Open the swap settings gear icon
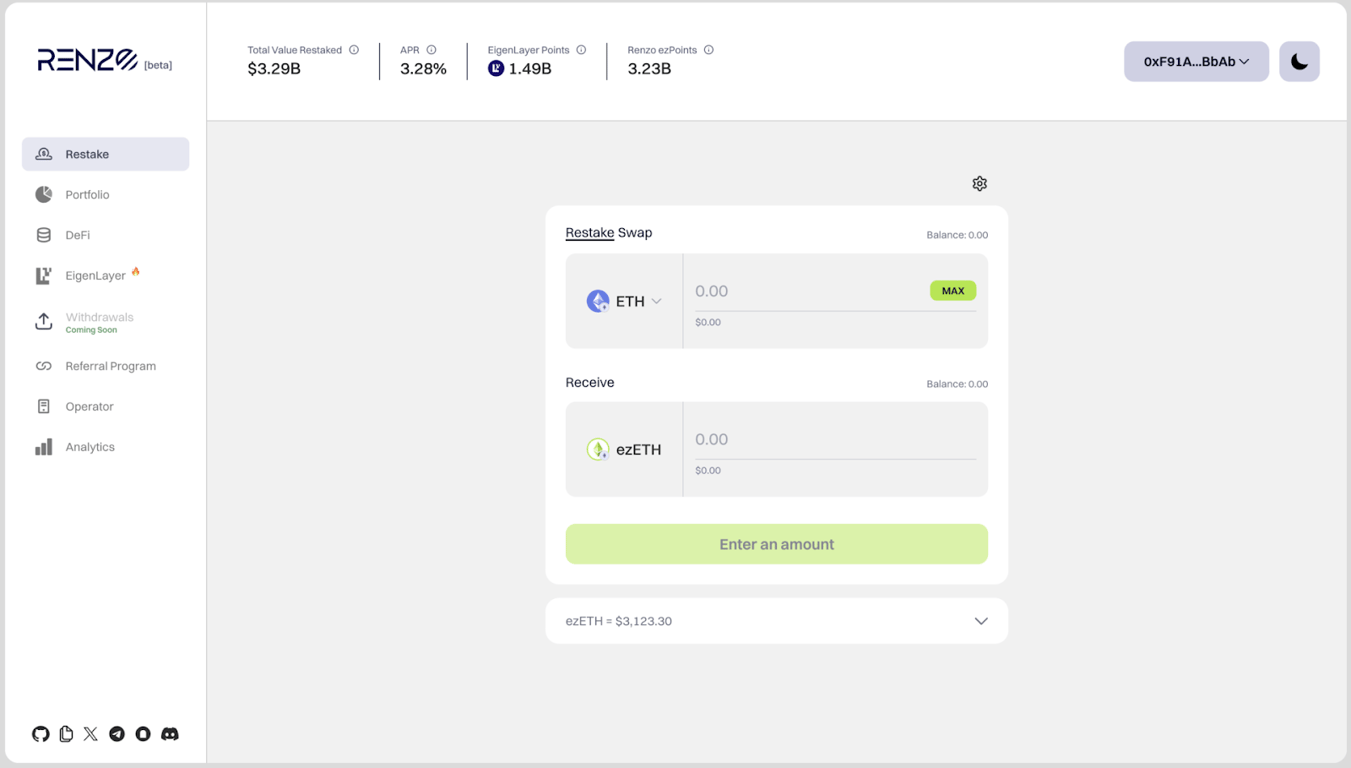This screenshot has height=768, width=1351. click(980, 184)
